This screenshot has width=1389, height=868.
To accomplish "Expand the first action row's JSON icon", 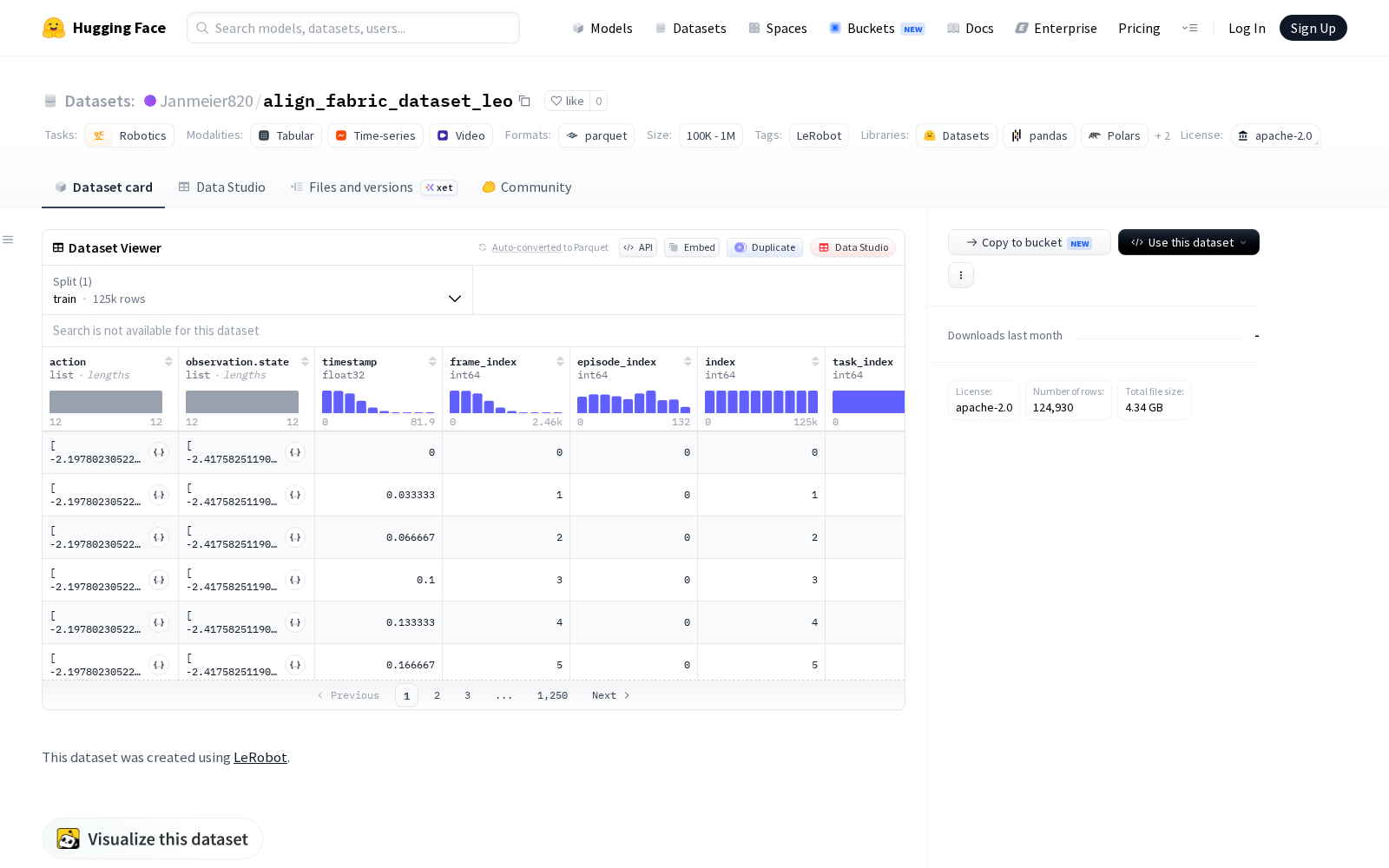I will point(159,452).
